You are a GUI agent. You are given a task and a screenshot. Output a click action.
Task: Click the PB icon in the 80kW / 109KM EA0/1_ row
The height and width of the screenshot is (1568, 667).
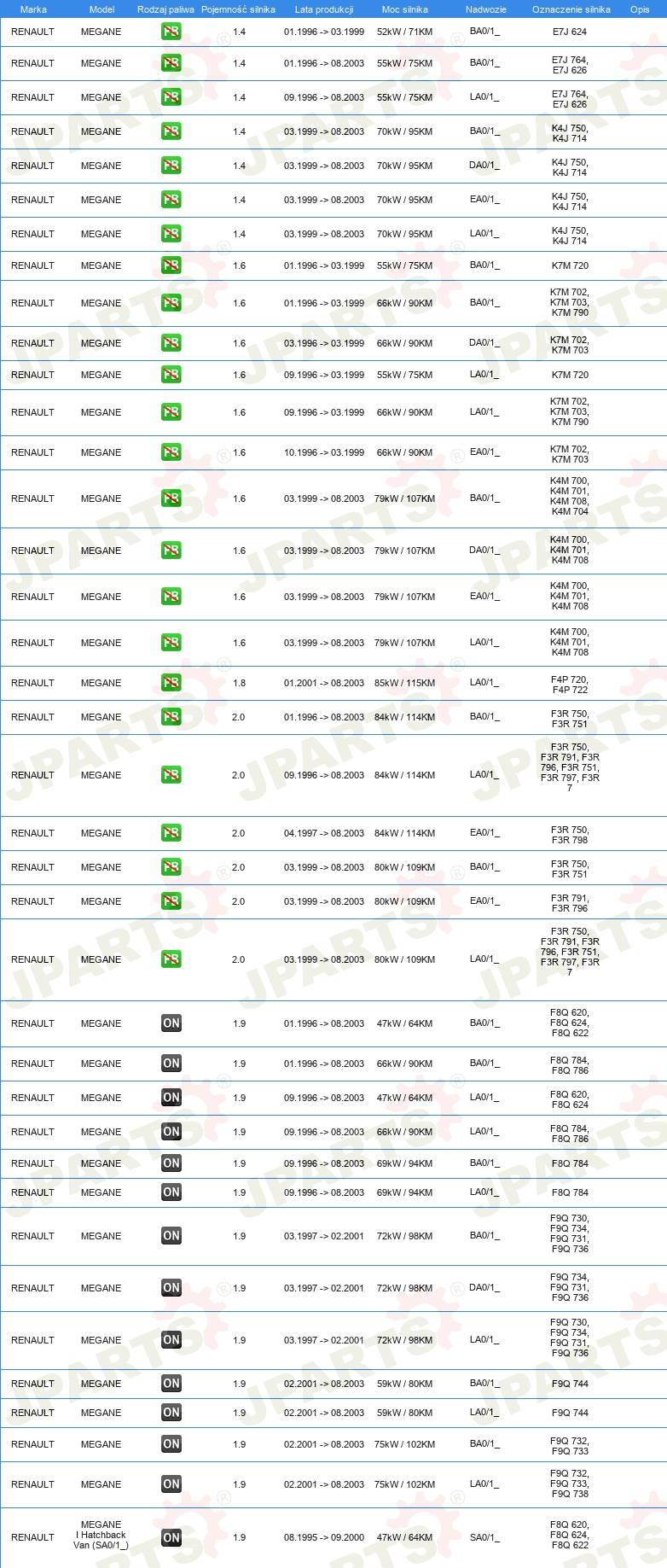pyautogui.click(x=171, y=901)
